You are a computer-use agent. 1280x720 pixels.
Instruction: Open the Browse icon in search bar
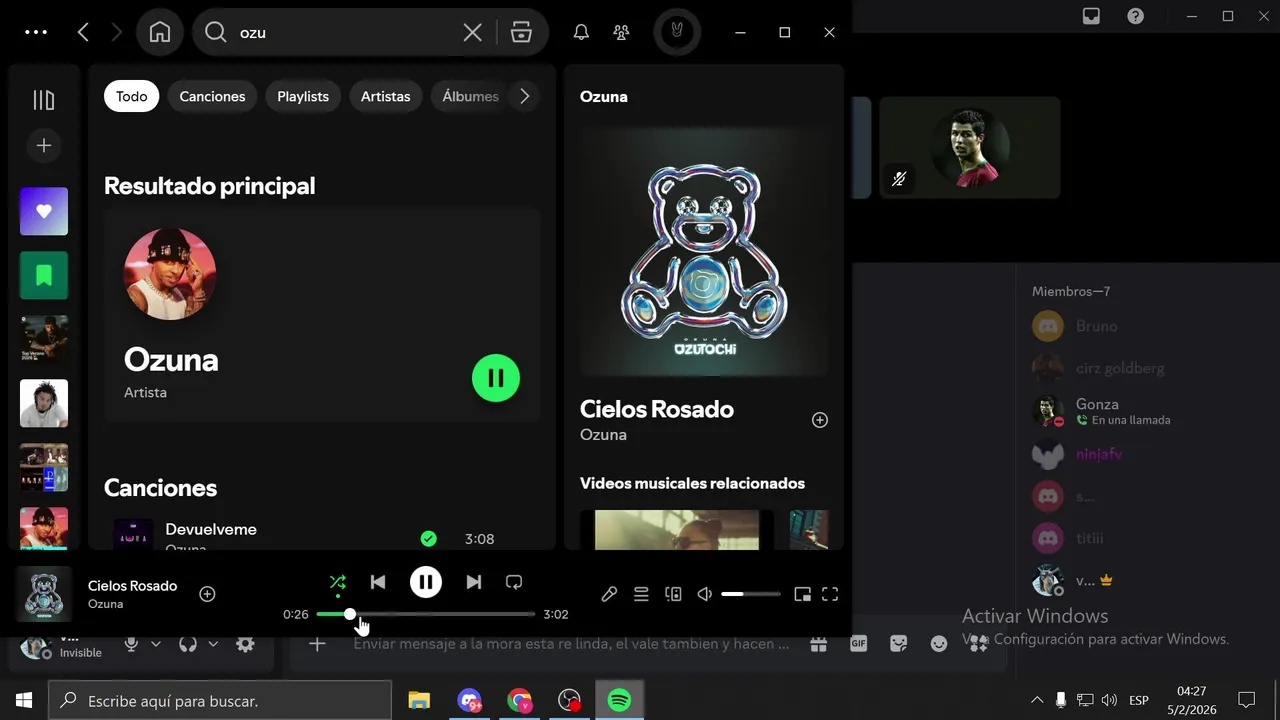coord(521,32)
